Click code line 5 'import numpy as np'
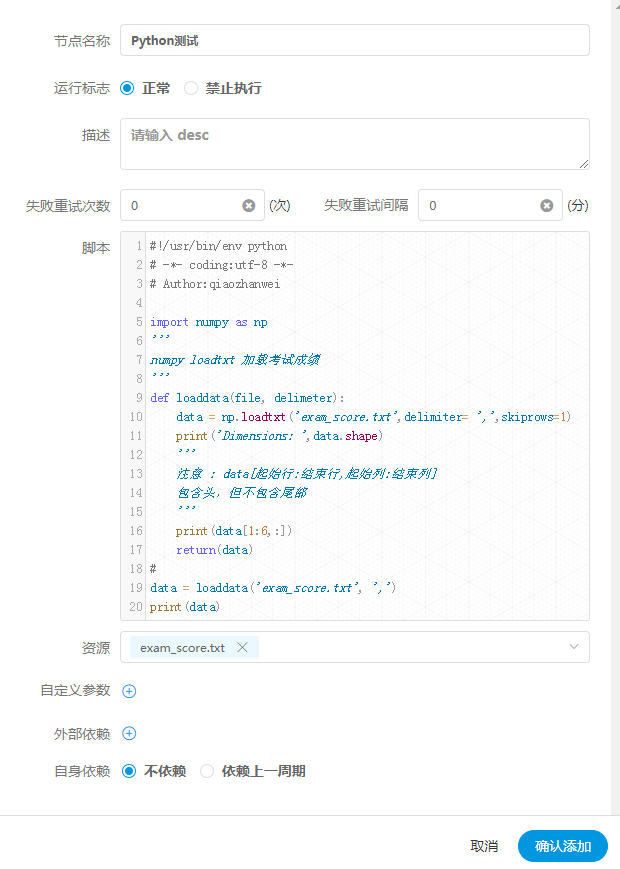 tap(209, 322)
